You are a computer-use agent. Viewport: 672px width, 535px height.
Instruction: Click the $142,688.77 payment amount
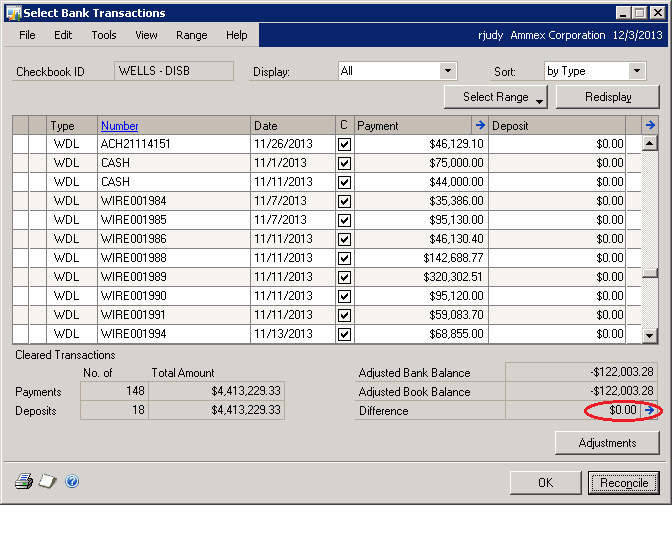(453, 258)
